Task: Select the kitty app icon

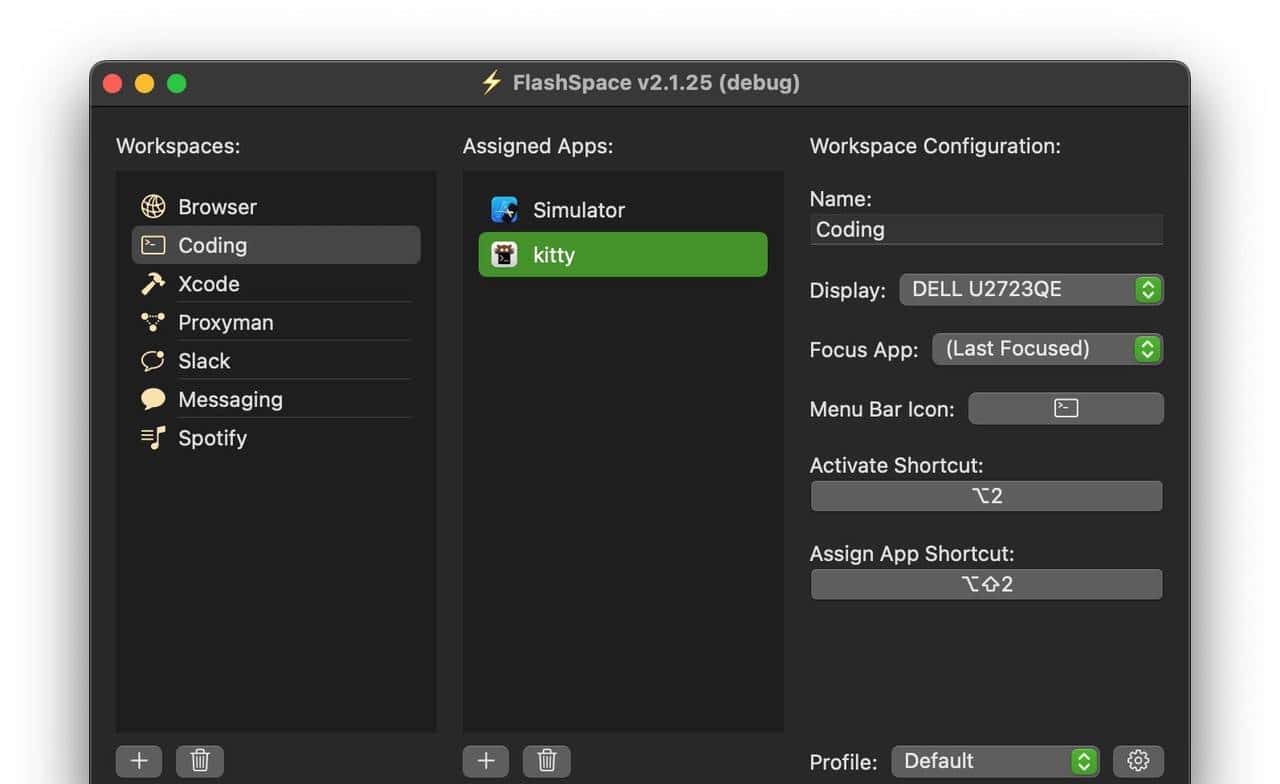Action: click(x=504, y=255)
